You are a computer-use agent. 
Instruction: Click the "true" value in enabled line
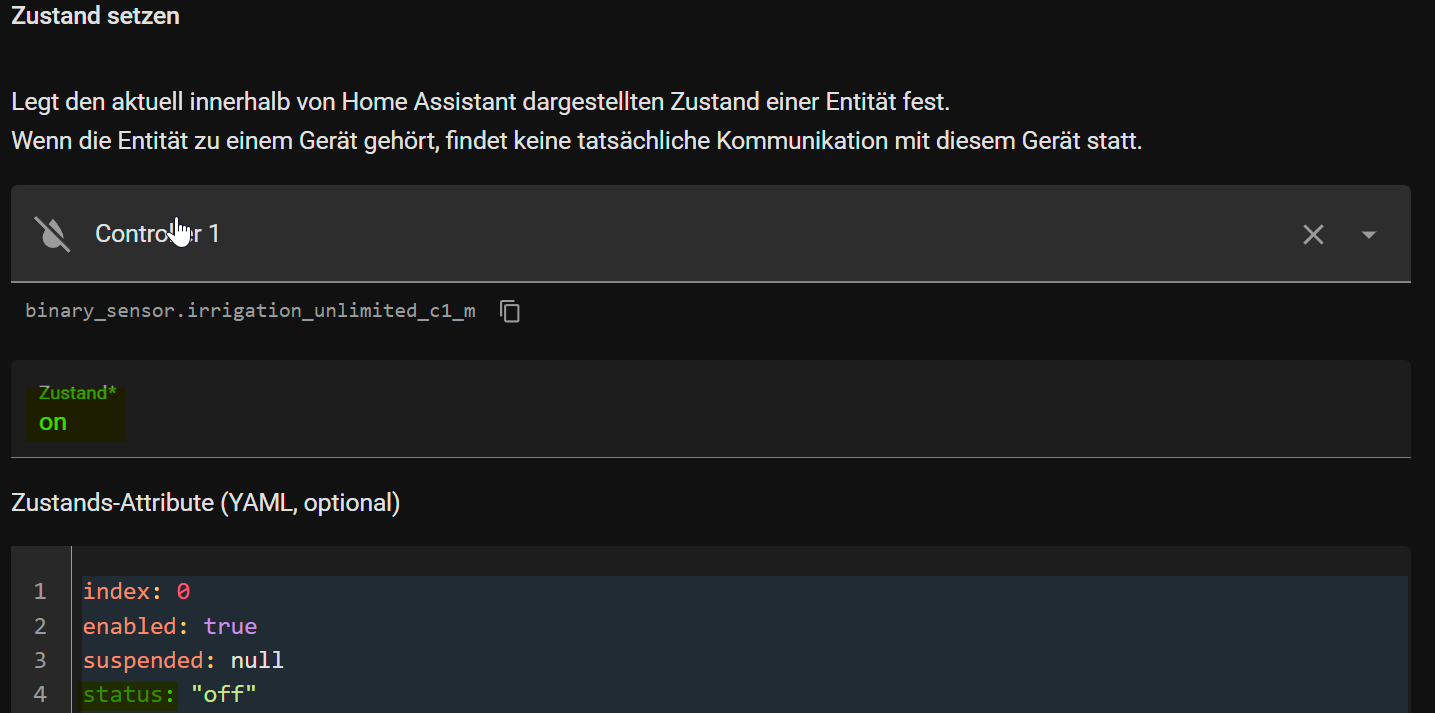click(x=230, y=626)
